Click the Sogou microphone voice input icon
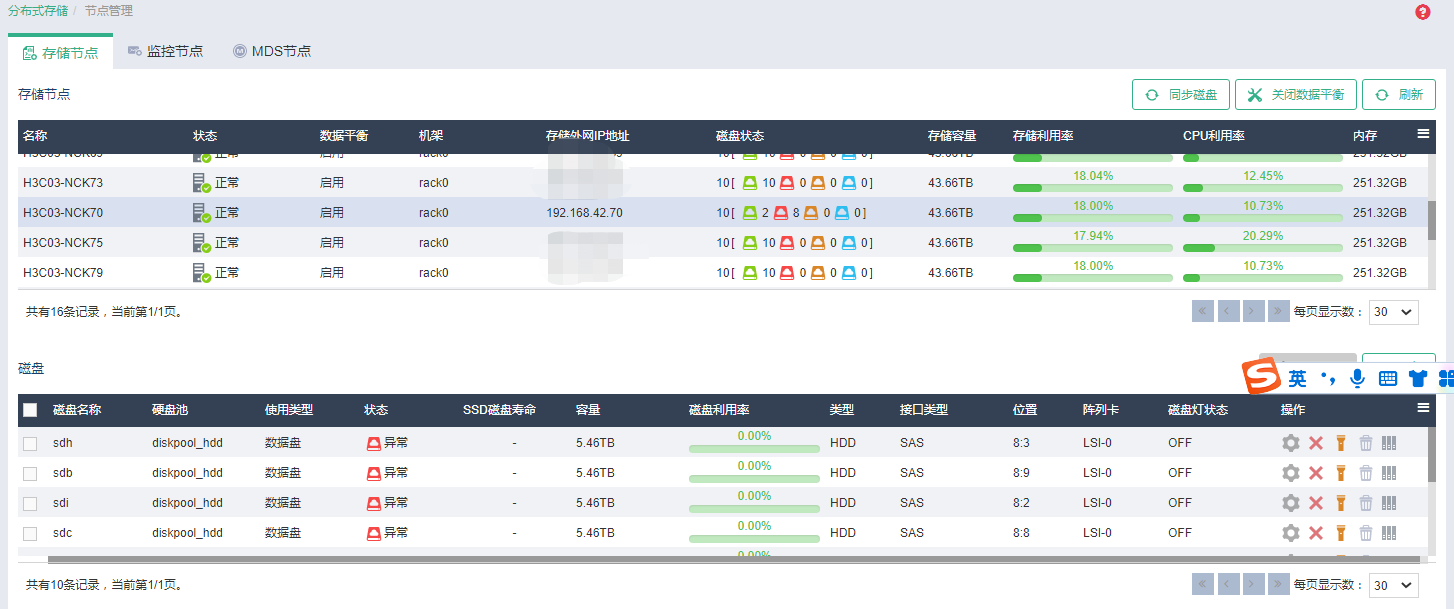Image resolution: width=1454 pixels, height=609 pixels. point(1357,378)
